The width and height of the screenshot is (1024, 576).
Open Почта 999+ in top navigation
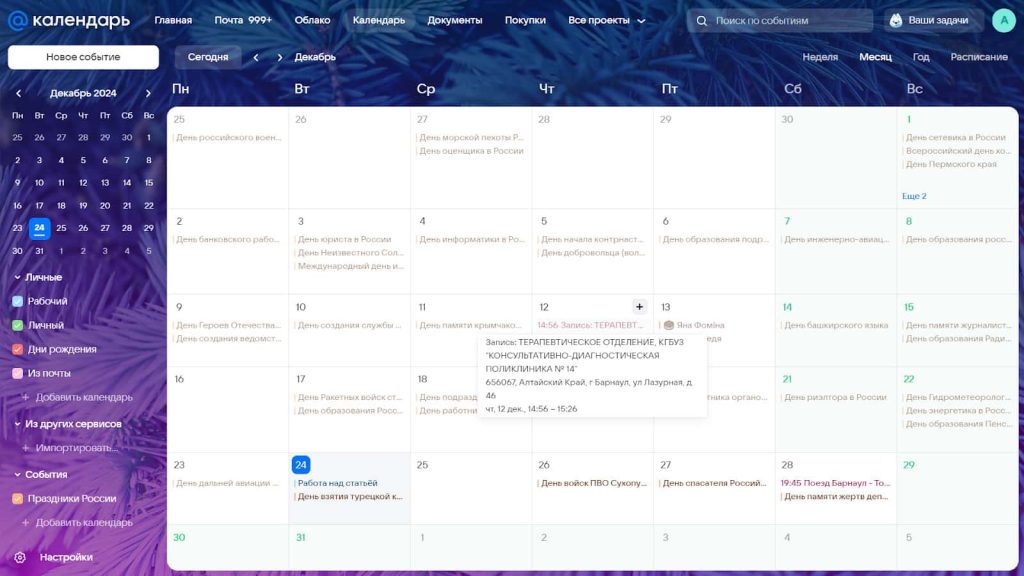point(243,21)
